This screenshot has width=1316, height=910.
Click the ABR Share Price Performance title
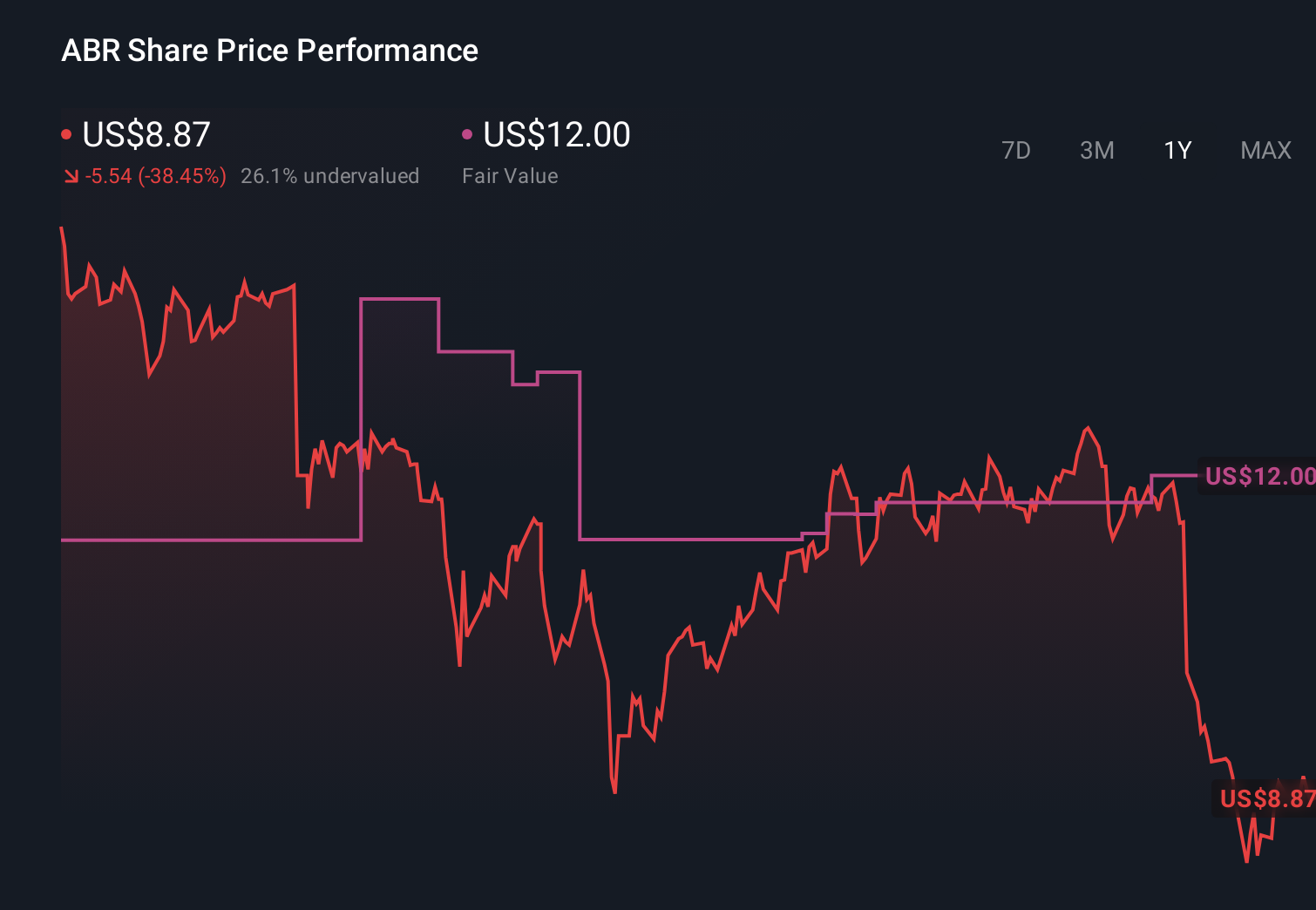270,51
